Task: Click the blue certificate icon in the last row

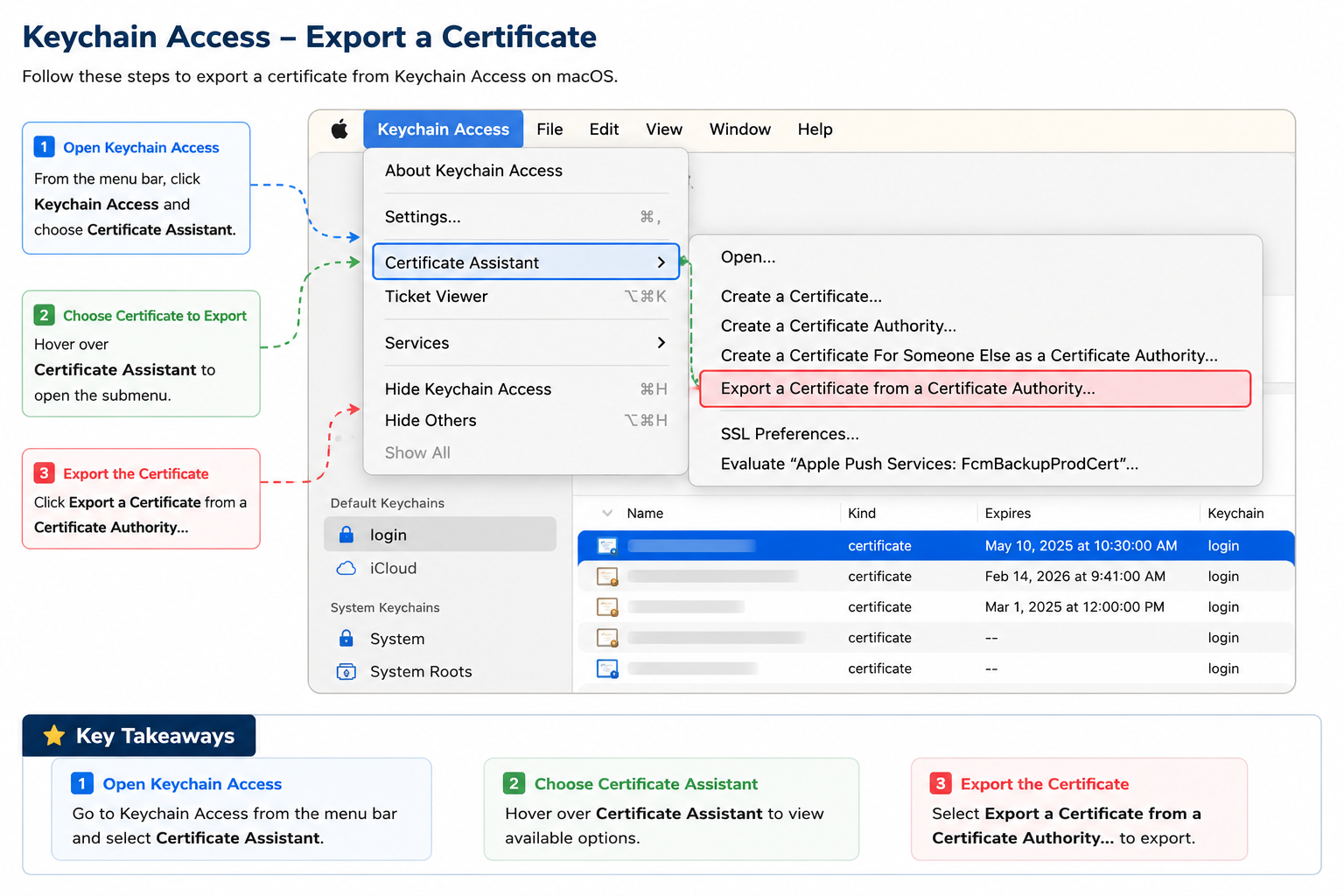Action: (607, 668)
